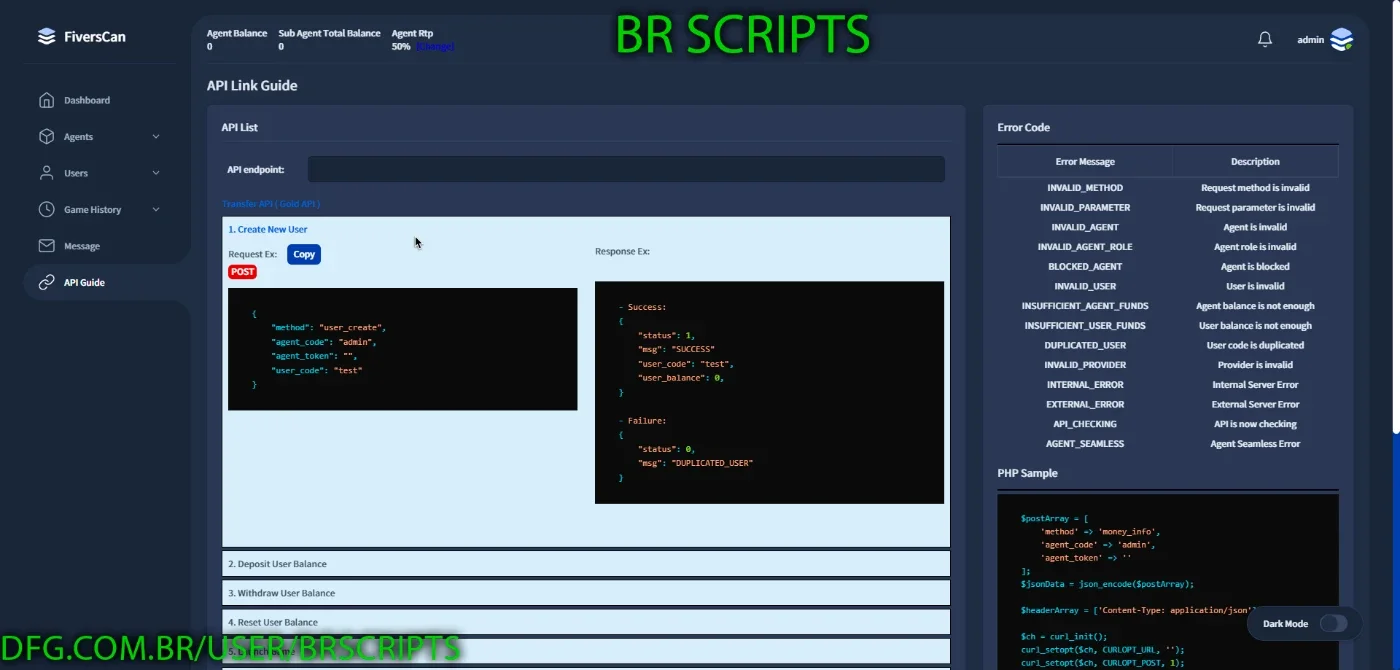Expand the Game History chevron
Image resolution: width=1400 pixels, height=670 pixels.
(x=156, y=210)
